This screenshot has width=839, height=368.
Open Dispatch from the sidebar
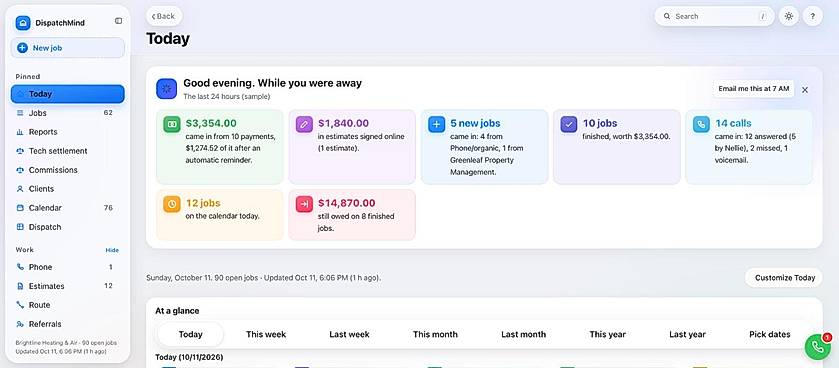click(67, 227)
